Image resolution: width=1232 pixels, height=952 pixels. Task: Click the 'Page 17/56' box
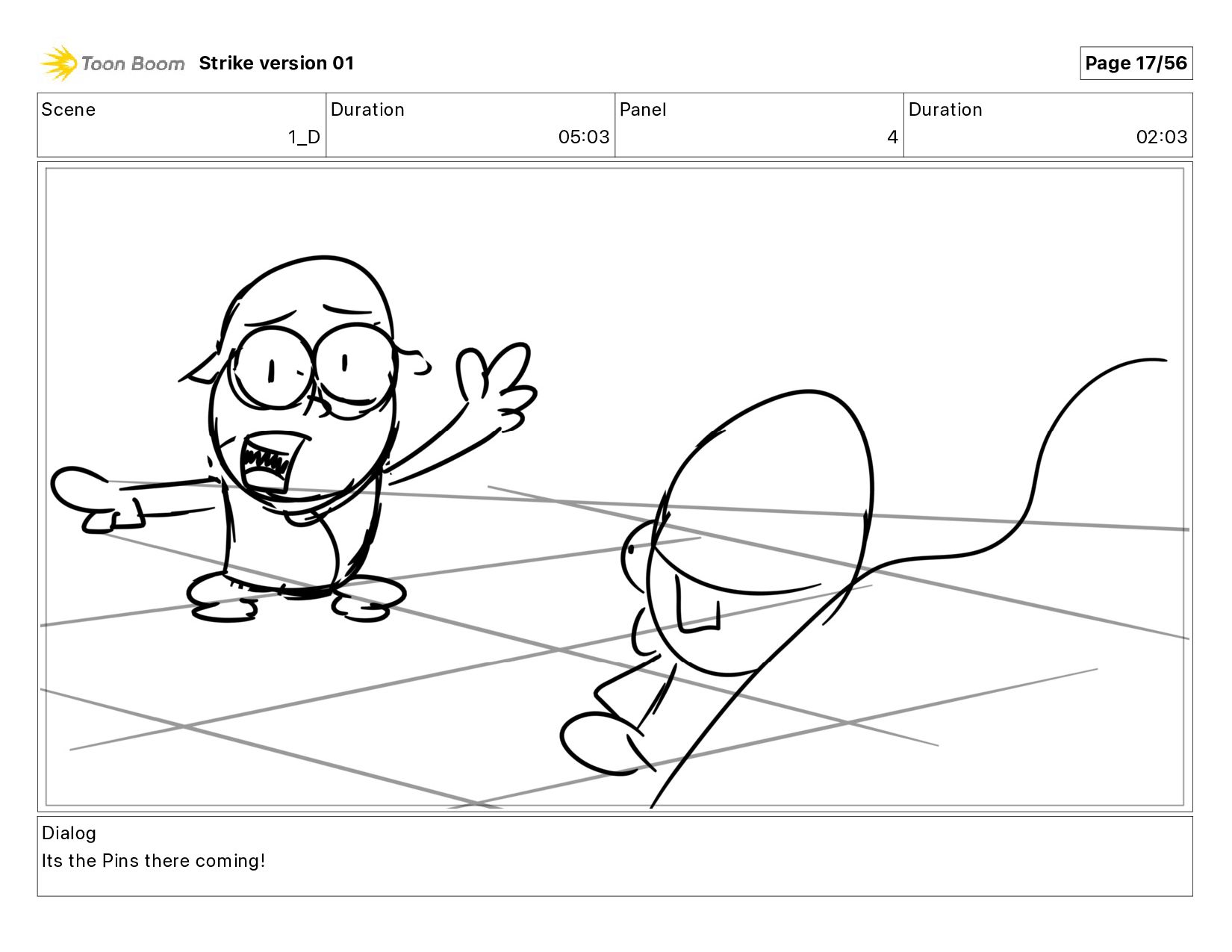(1136, 63)
